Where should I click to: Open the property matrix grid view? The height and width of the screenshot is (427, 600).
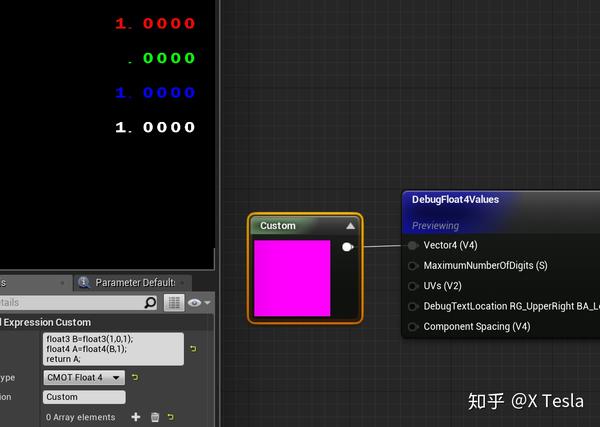174,303
